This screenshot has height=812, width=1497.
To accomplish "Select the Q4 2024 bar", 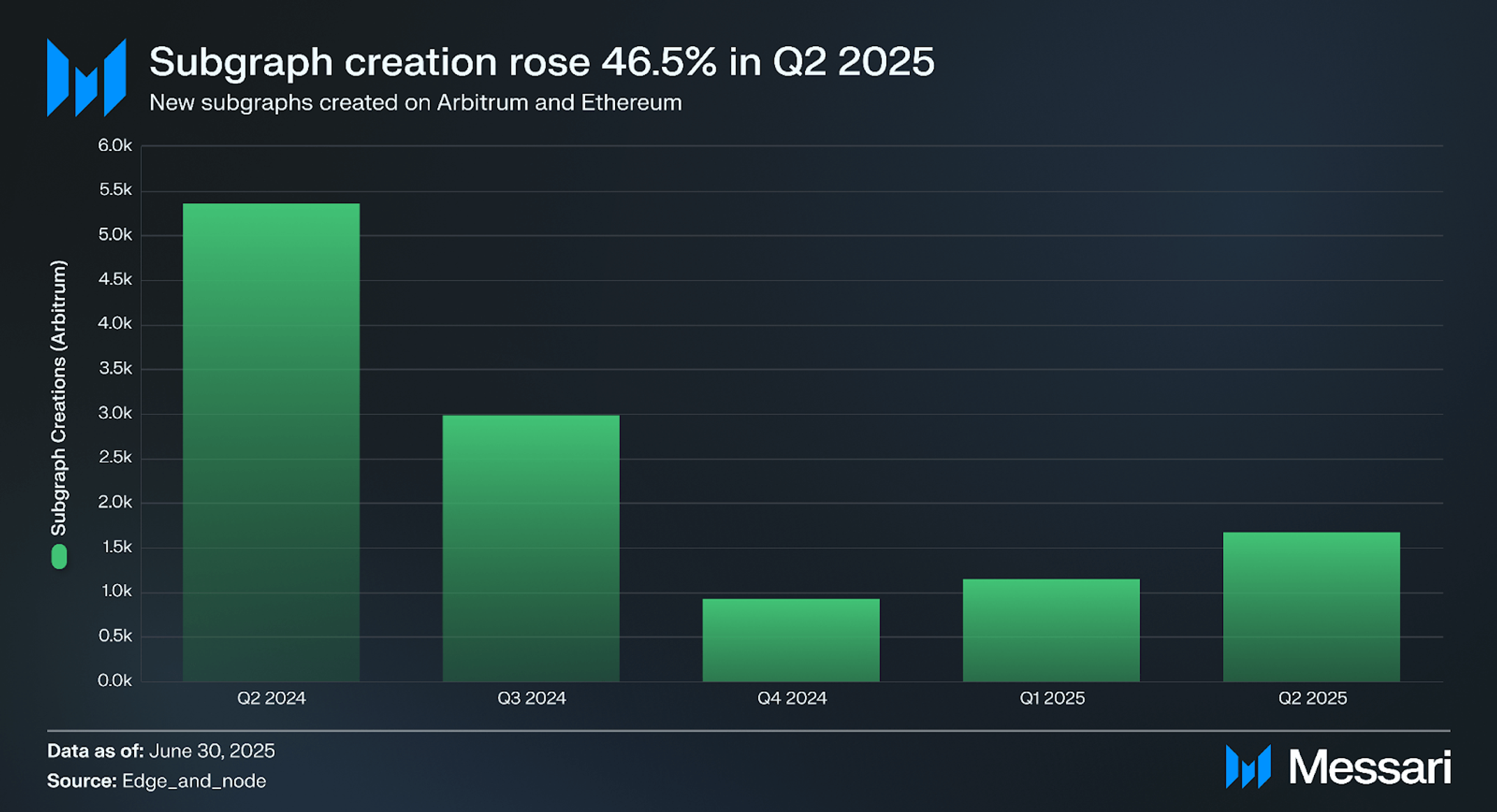I will click(x=791, y=640).
